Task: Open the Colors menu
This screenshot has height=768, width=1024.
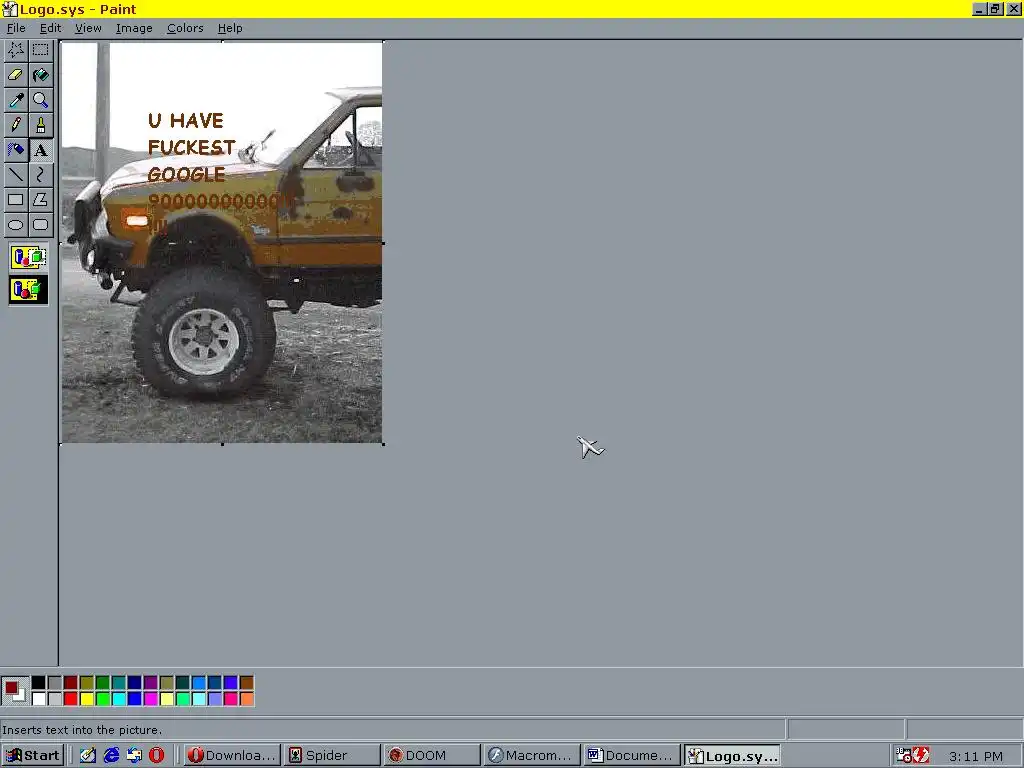Action: (185, 28)
